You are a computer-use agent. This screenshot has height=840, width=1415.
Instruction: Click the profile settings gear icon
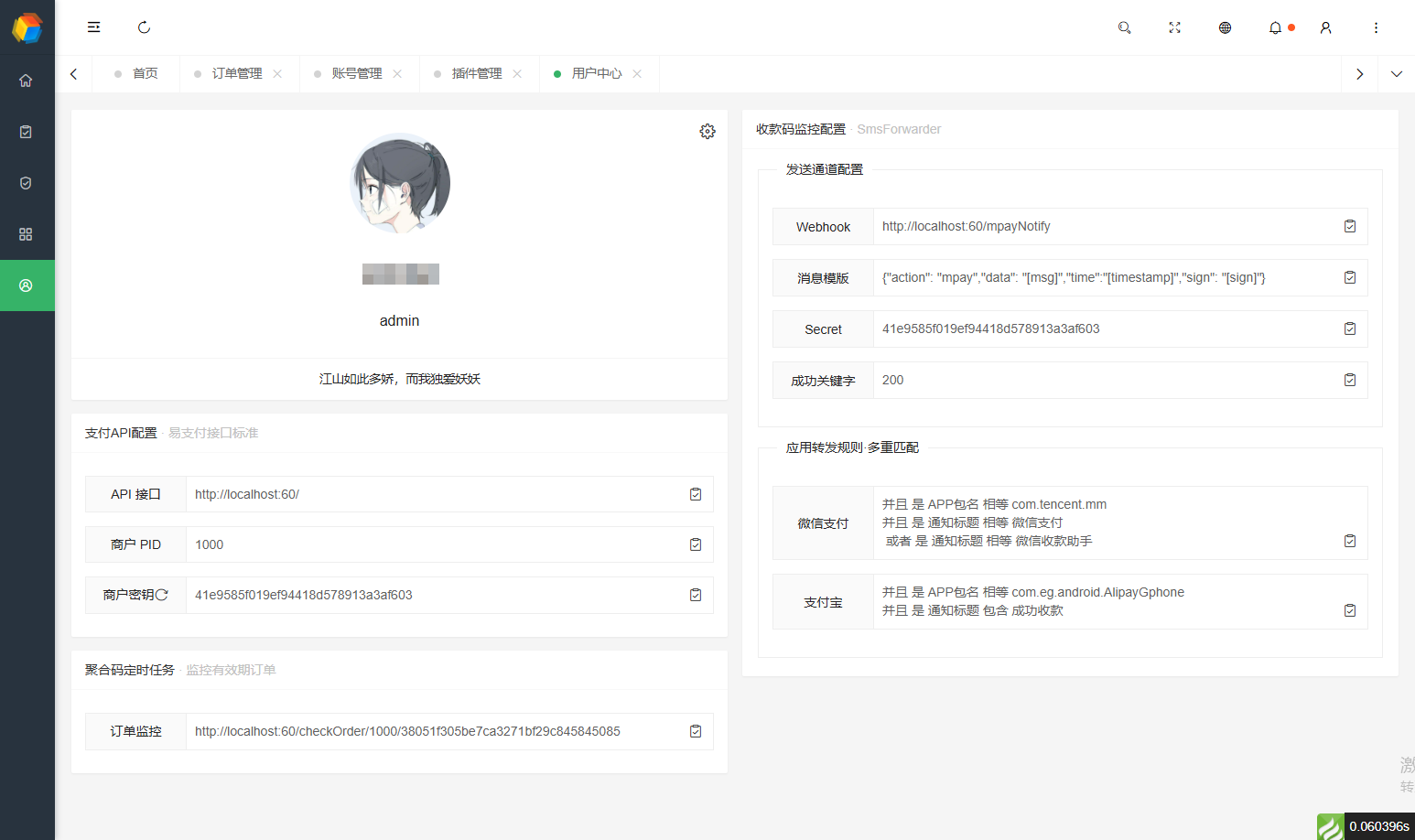tap(707, 132)
